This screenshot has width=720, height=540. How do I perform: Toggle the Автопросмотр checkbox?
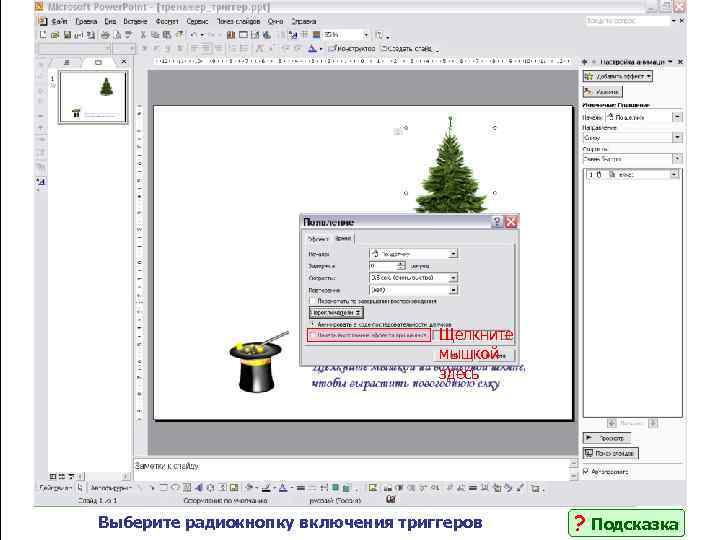[586, 471]
